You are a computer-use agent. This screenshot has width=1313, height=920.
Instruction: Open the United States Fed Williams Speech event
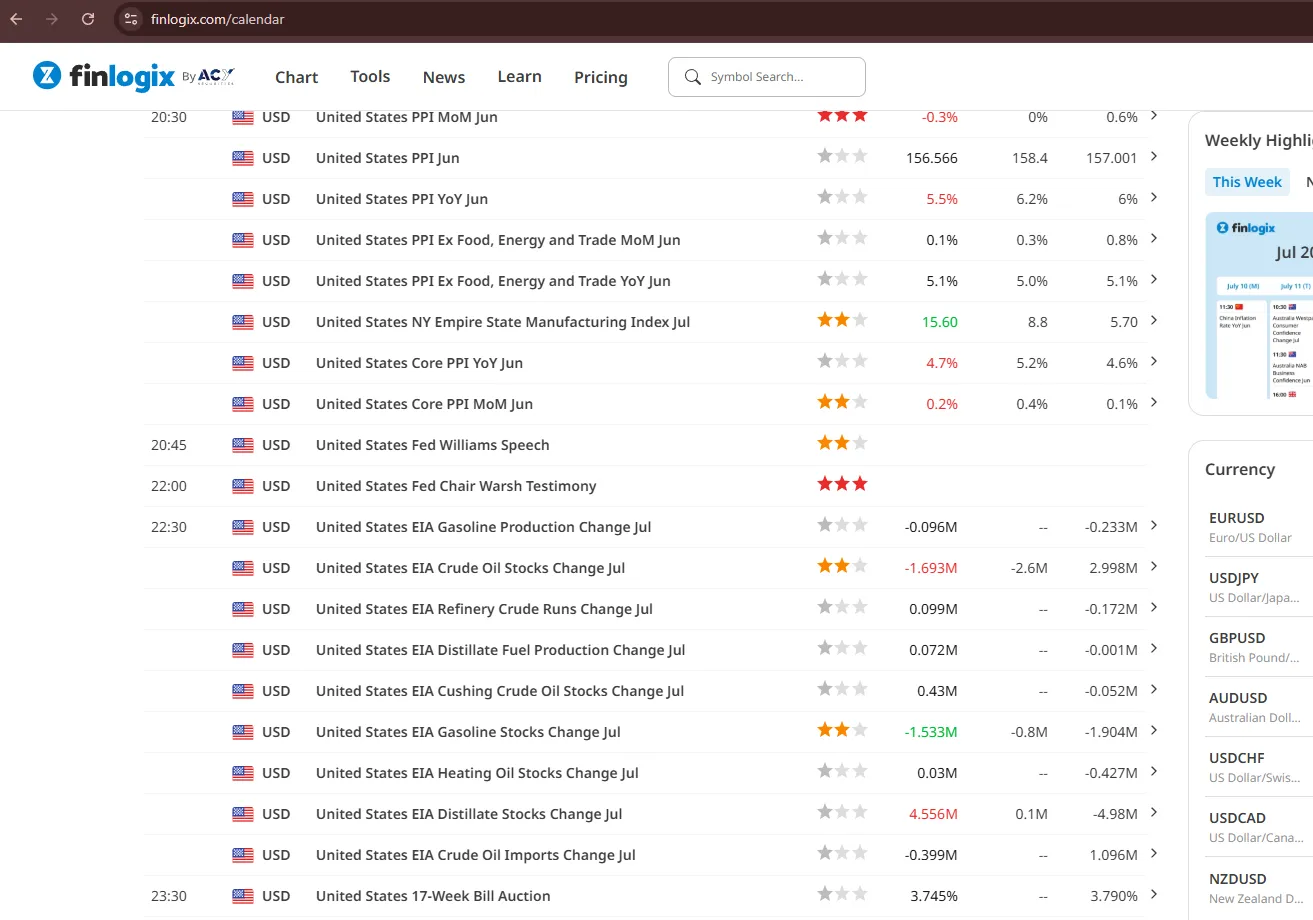433,445
